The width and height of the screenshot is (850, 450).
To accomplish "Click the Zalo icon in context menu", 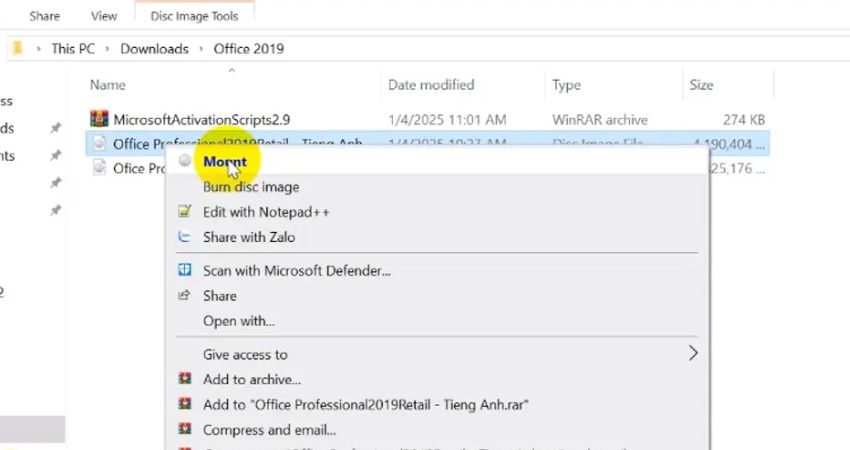I will [x=184, y=237].
